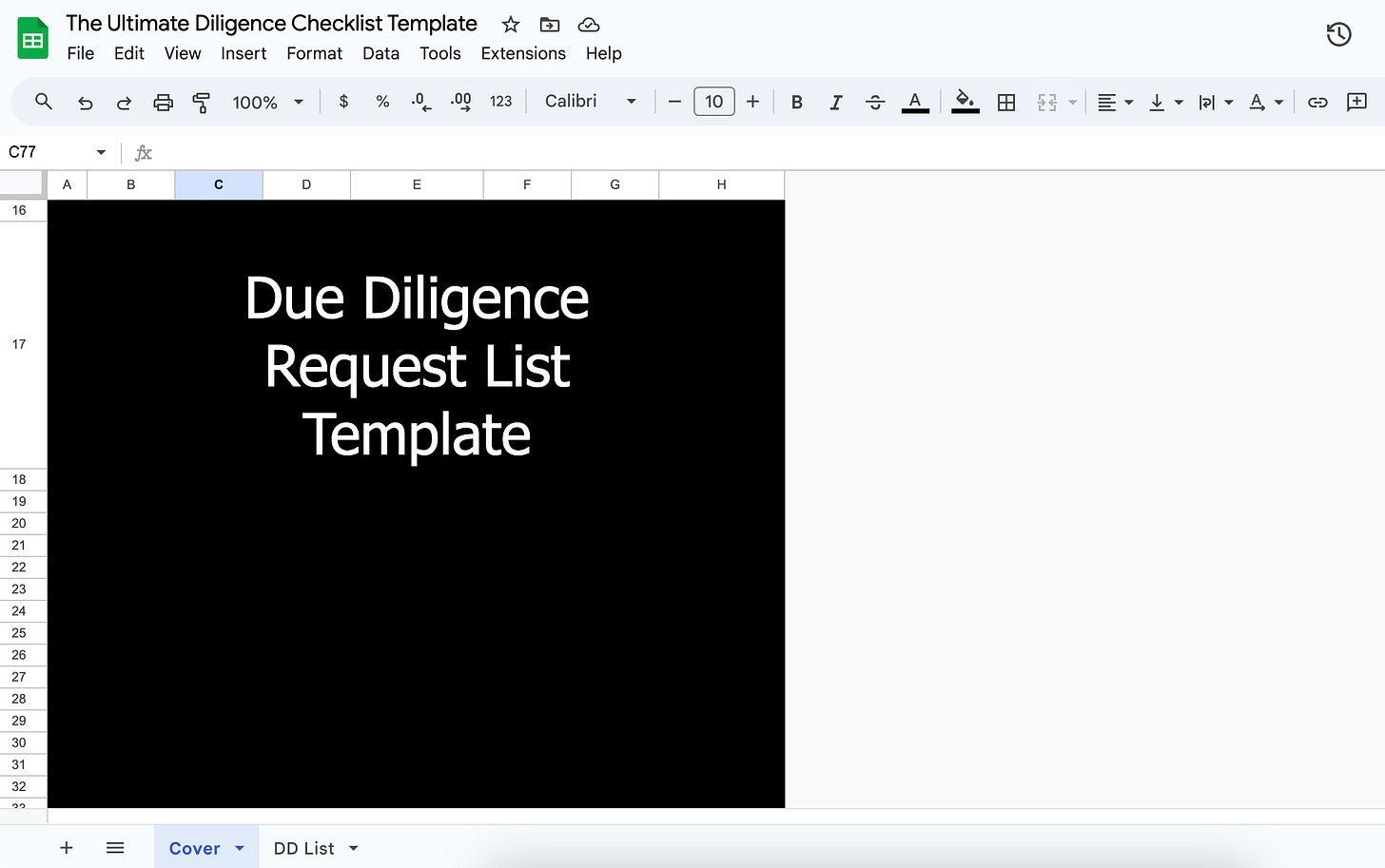Undo the last action
This screenshot has width=1385, height=868.
tap(85, 102)
